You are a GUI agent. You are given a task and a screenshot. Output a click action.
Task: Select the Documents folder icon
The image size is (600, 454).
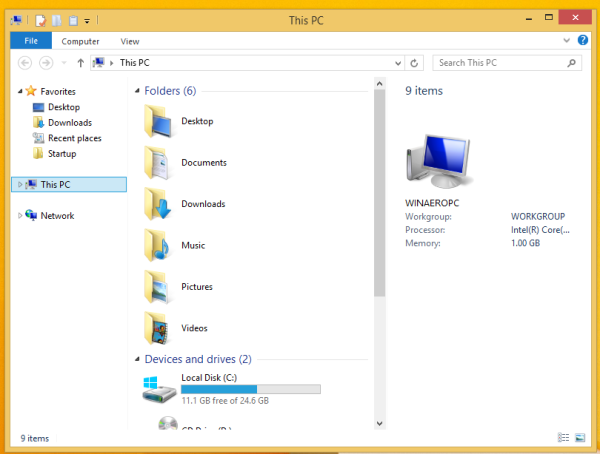pos(157,163)
